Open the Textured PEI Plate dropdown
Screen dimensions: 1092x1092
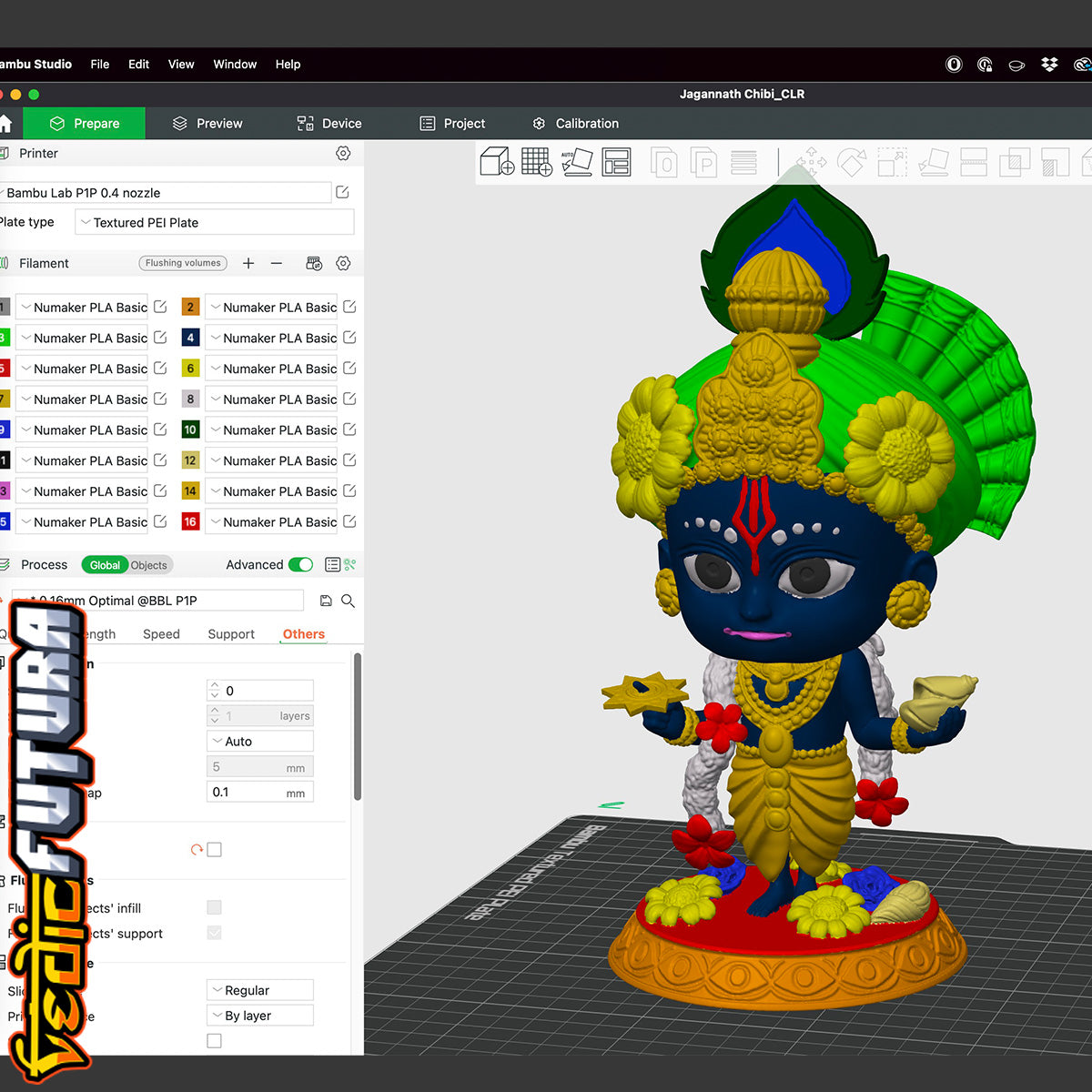point(215,223)
